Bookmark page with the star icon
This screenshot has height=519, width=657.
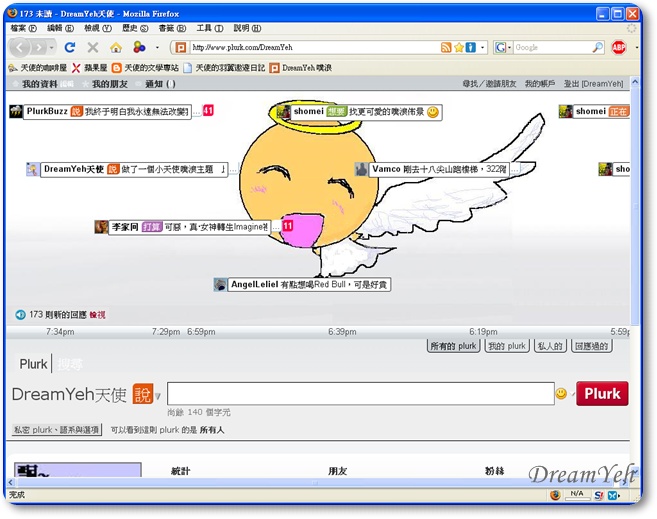(x=459, y=47)
